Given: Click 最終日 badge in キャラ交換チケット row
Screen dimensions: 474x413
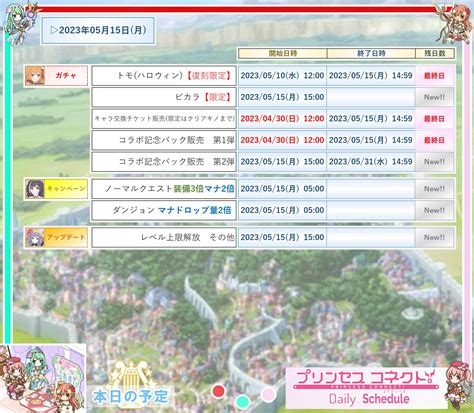Looking at the screenshot, I should (434, 119).
